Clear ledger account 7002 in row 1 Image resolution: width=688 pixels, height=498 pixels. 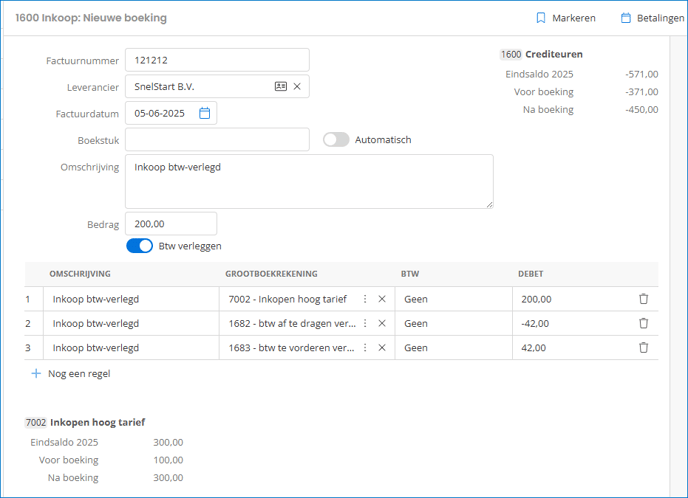pos(382,299)
